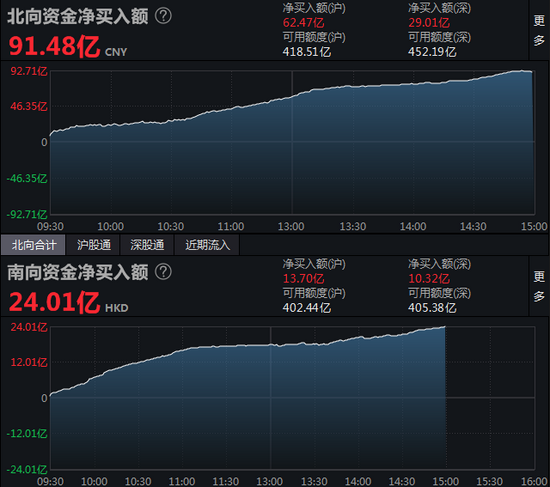Open 更多 for southbound funds
Viewport: 550px width, 487px height.
click(x=539, y=286)
